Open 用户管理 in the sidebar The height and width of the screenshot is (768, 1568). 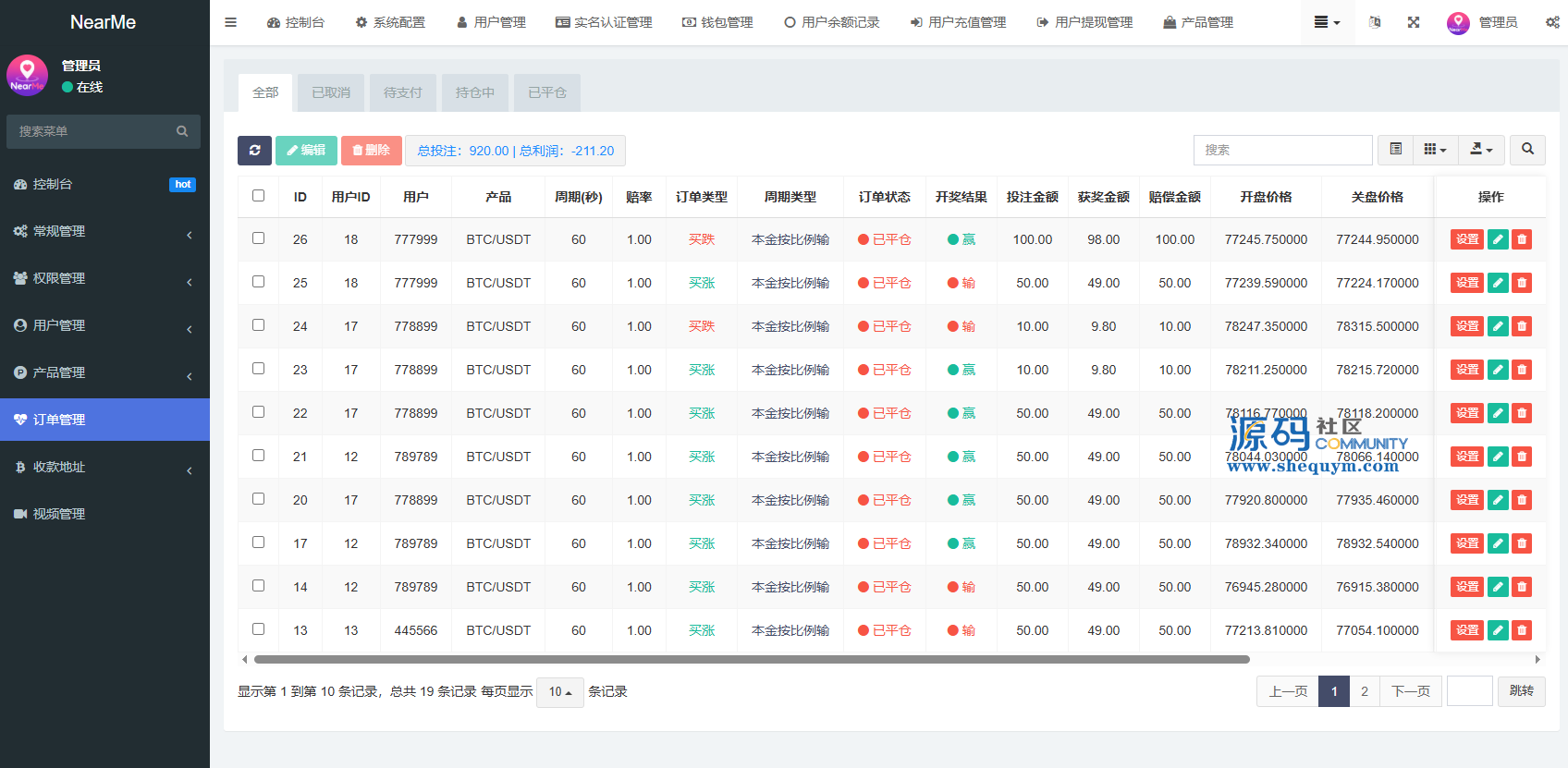point(104,325)
